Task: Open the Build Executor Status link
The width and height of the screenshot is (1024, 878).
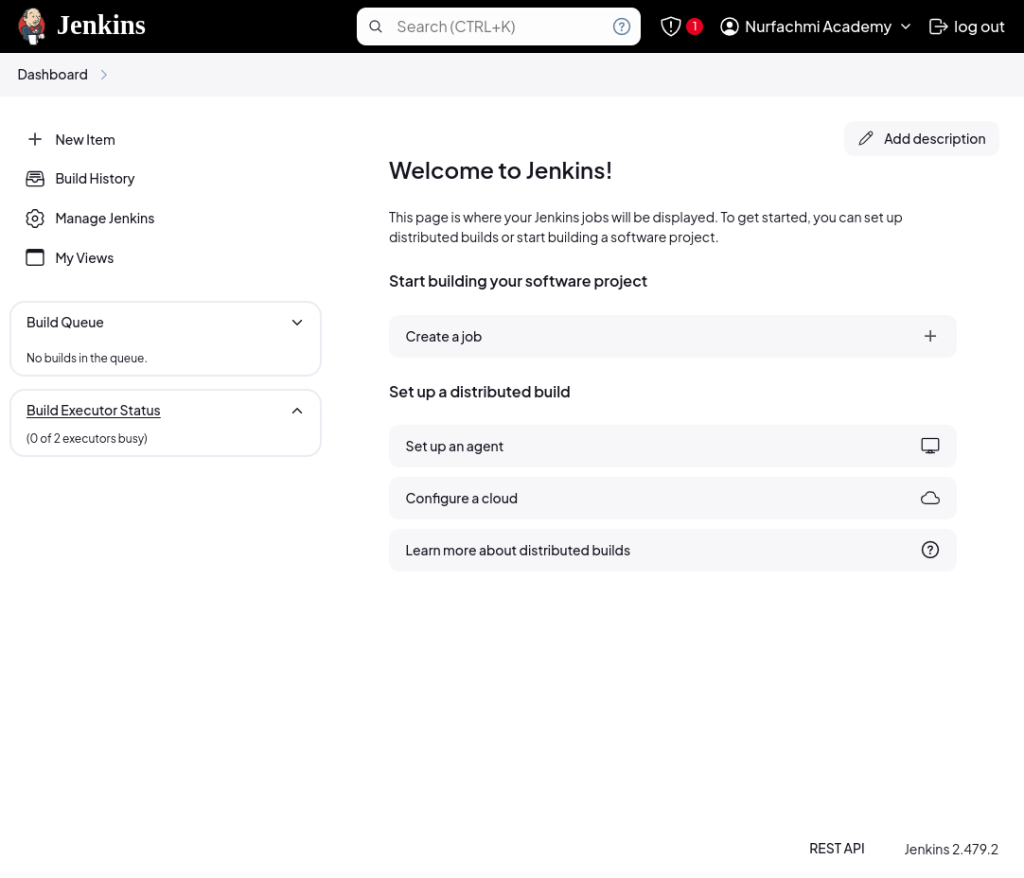Action: click(93, 410)
